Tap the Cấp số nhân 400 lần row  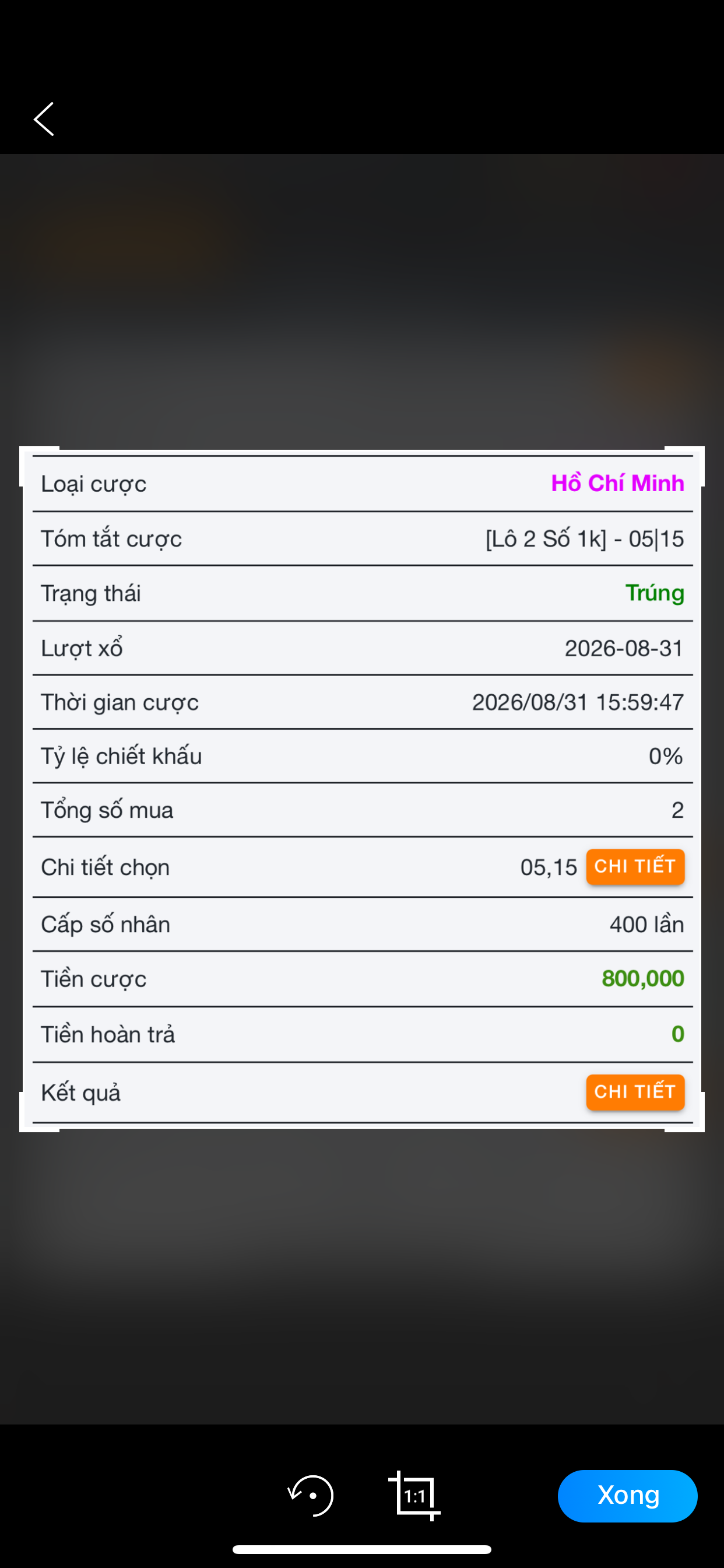(363, 924)
